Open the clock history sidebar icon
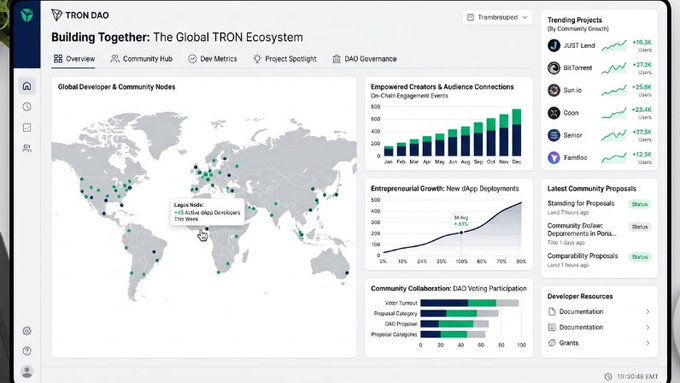 (27, 107)
